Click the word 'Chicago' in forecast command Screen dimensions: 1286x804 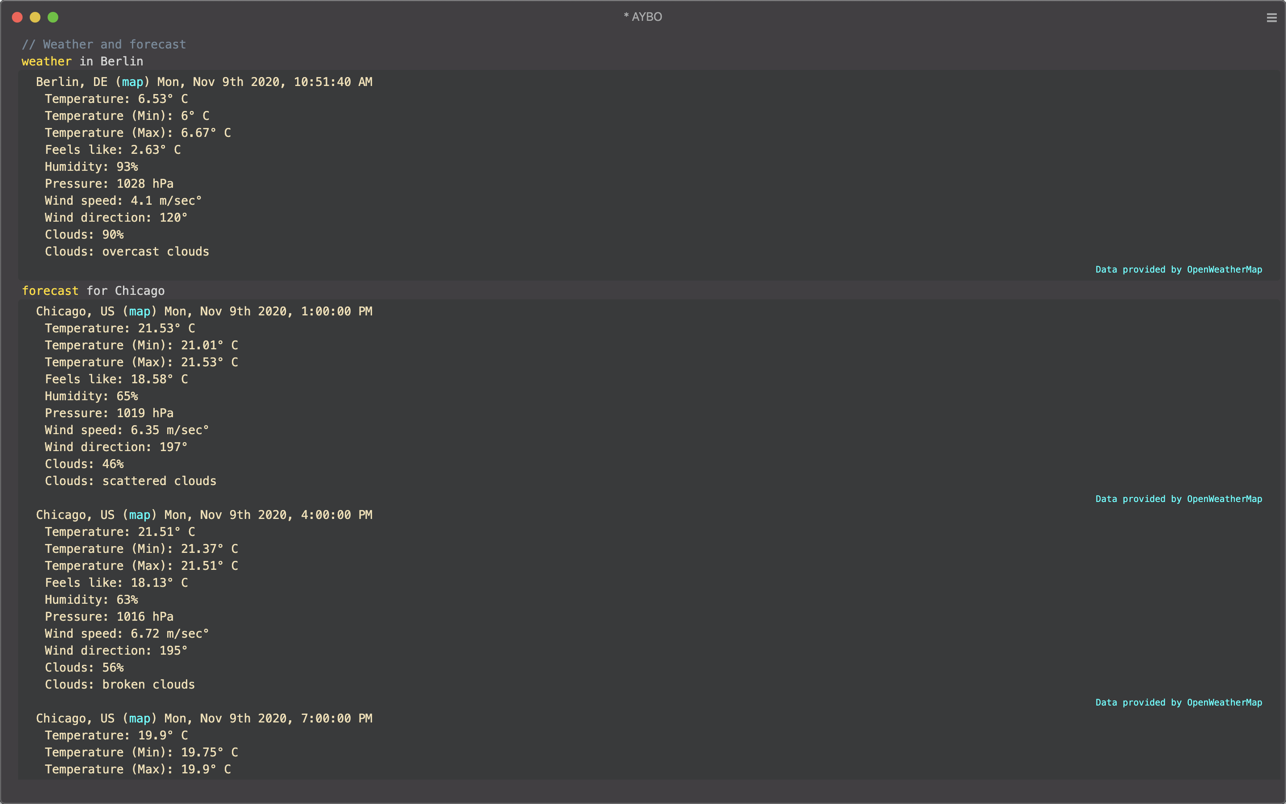pyautogui.click(x=139, y=291)
